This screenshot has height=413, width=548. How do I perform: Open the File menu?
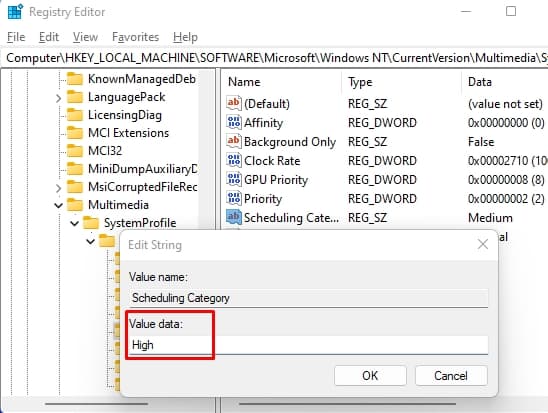point(16,37)
